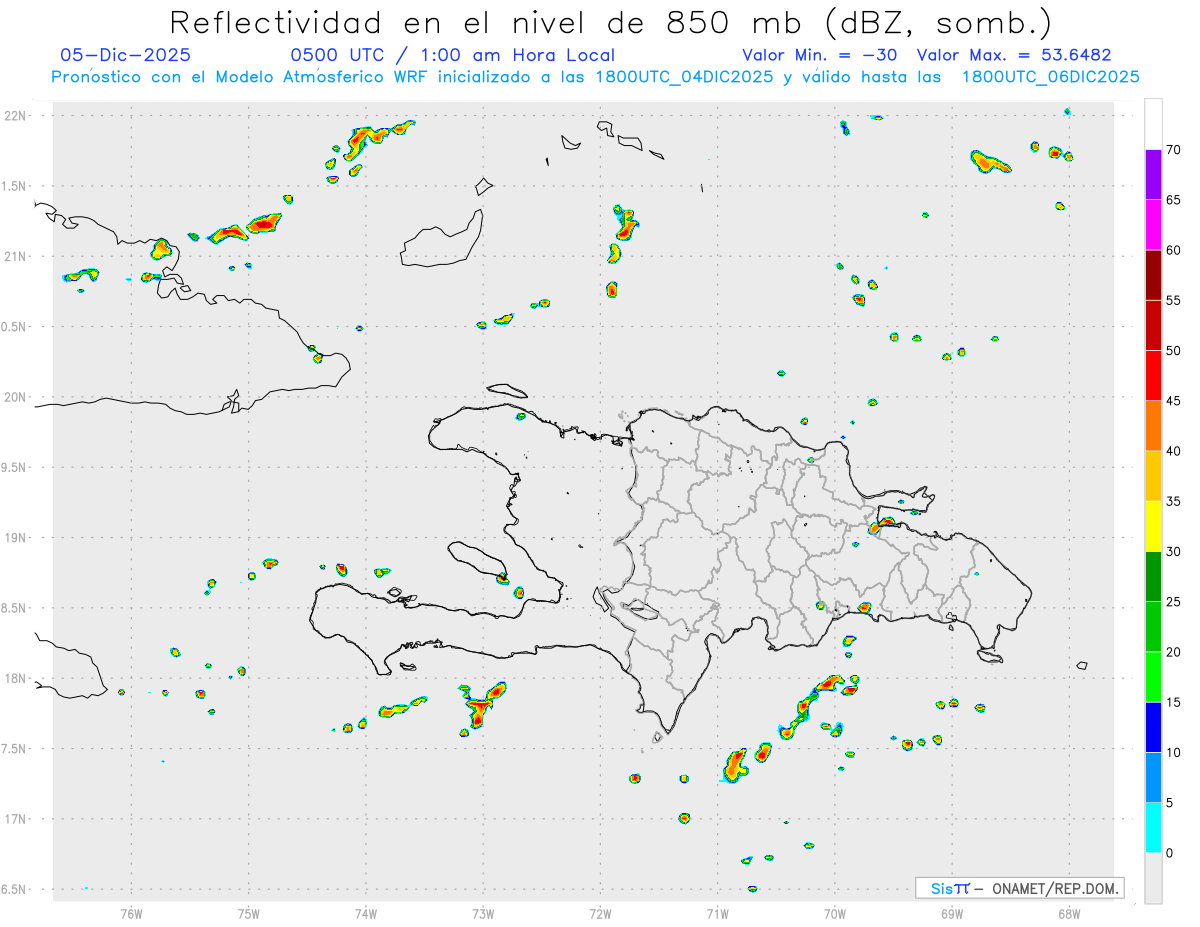Image resolution: width=1200 pixels, height=927 pixels.
Task: Select the '75W' longitude label
Action: click(x=249, y=913)
